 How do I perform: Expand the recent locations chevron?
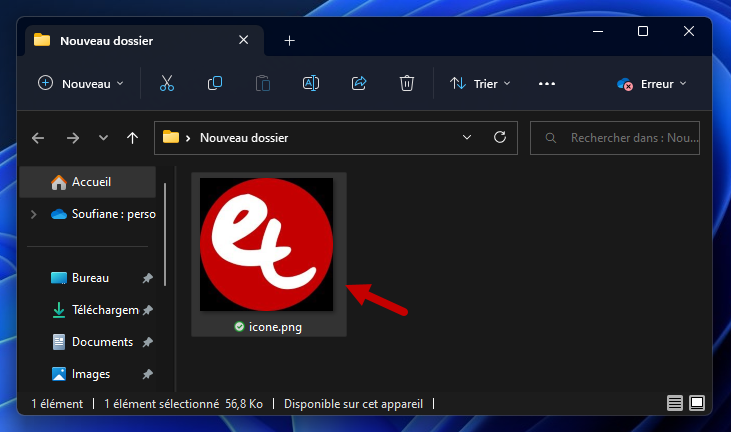point(103,138)
